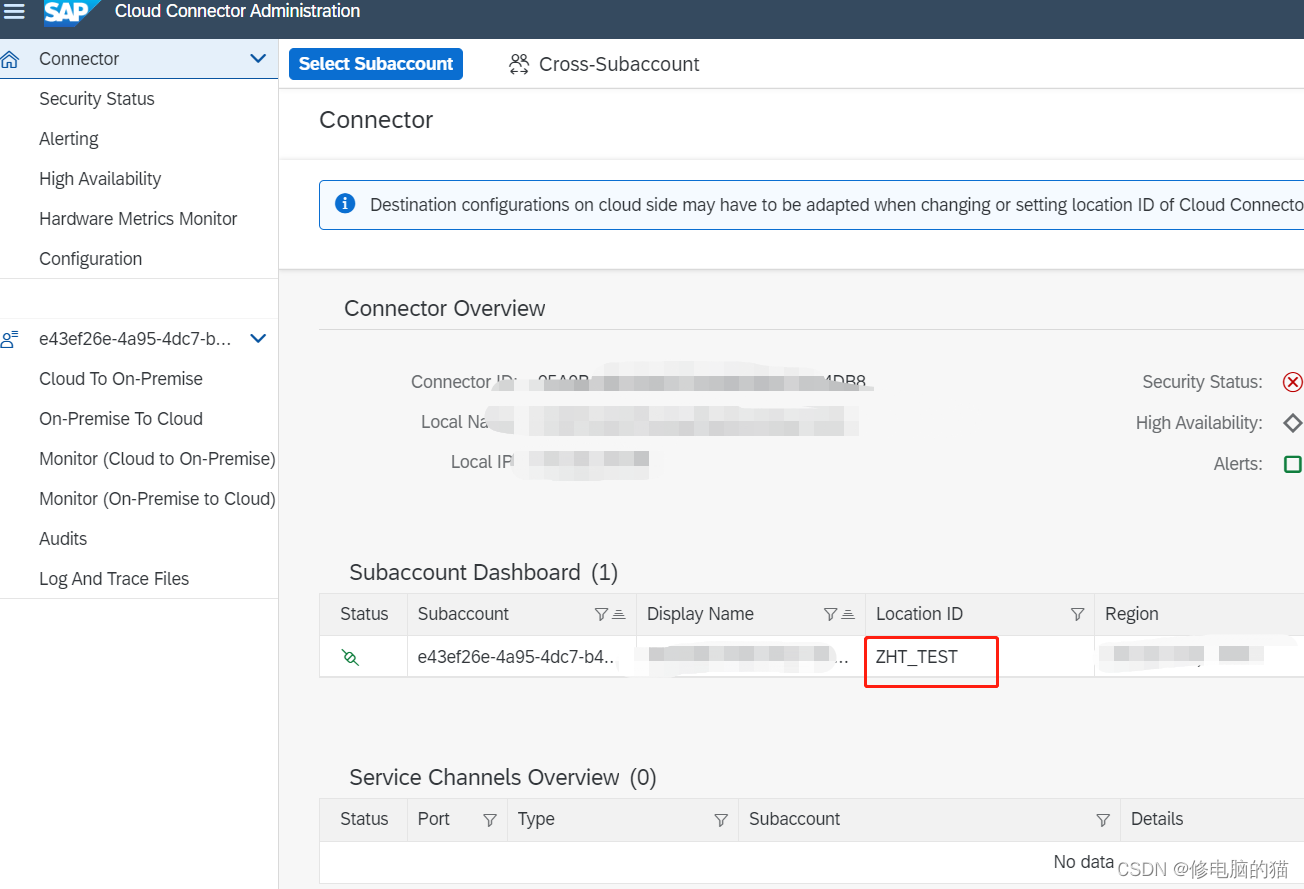The width and height of the screenshot is (1304, 889).
Task: Click Cloud Connector Administration title
Action: pos(238,11)
